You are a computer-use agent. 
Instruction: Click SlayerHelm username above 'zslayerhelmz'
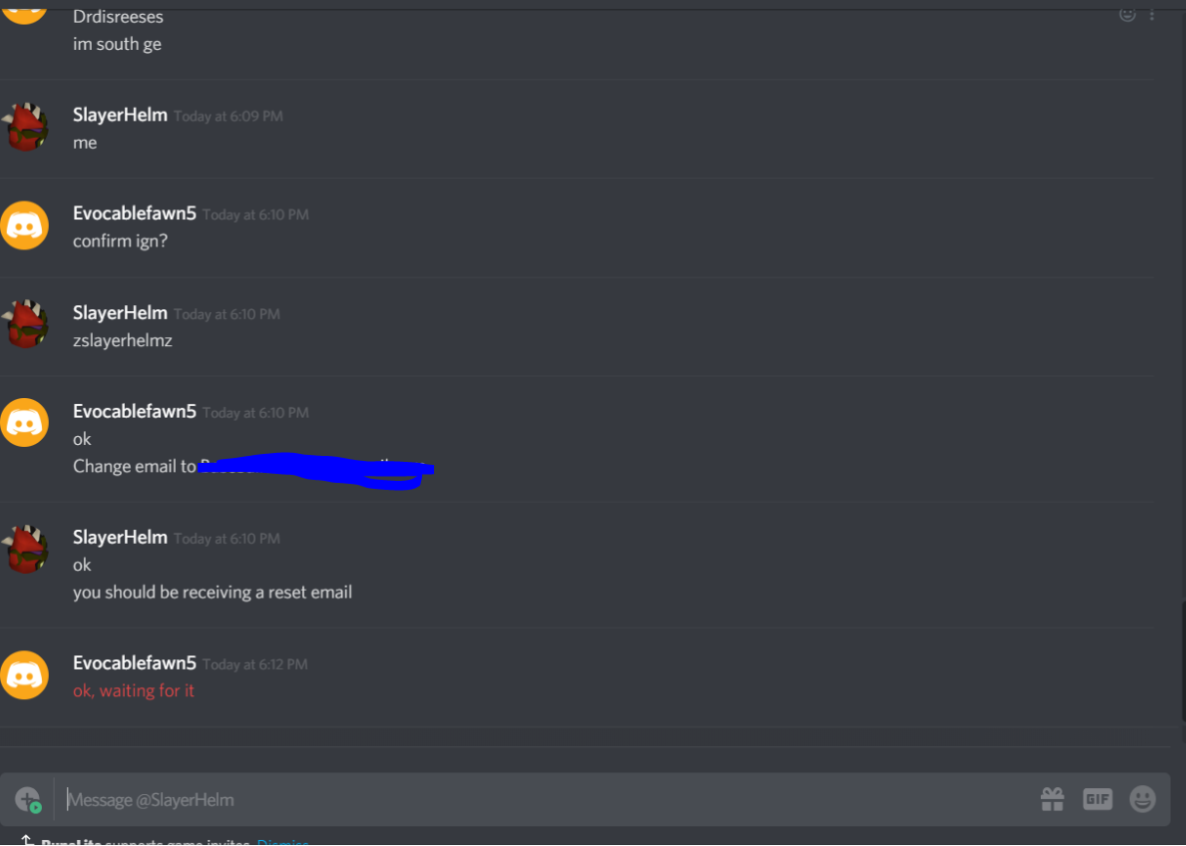pyautogui.click(x=120, y=313)
